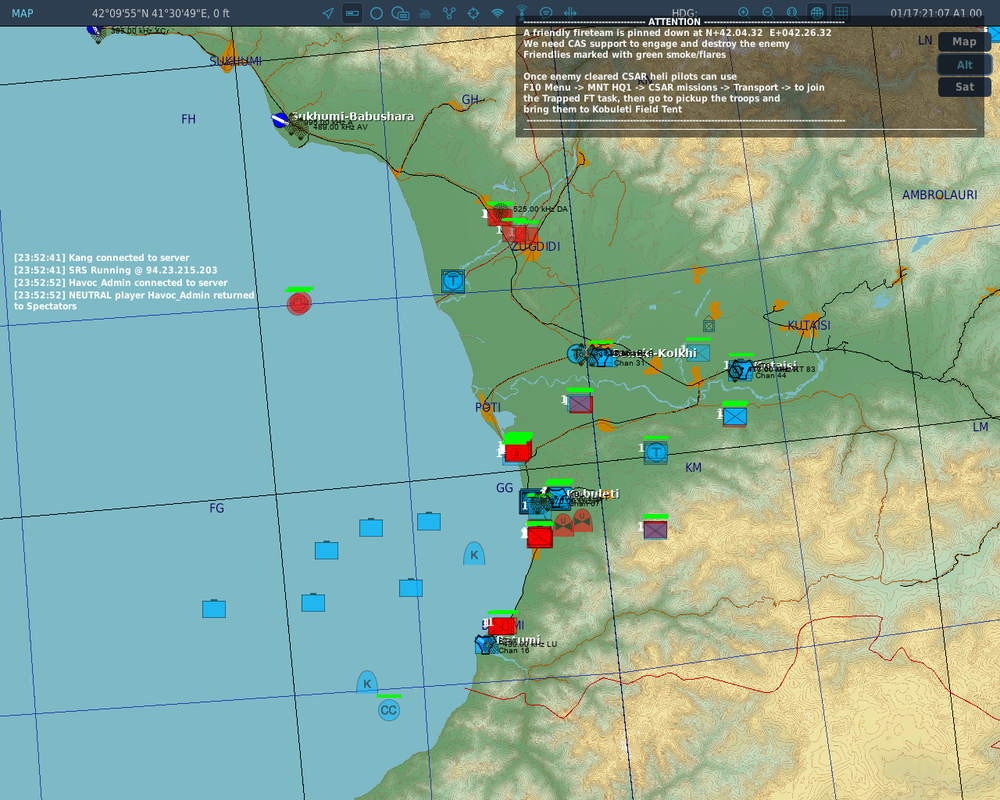Select purple crossed unit south of Senaki
1000x800 pixels.
pyautogui.click(x=580, y=403)
